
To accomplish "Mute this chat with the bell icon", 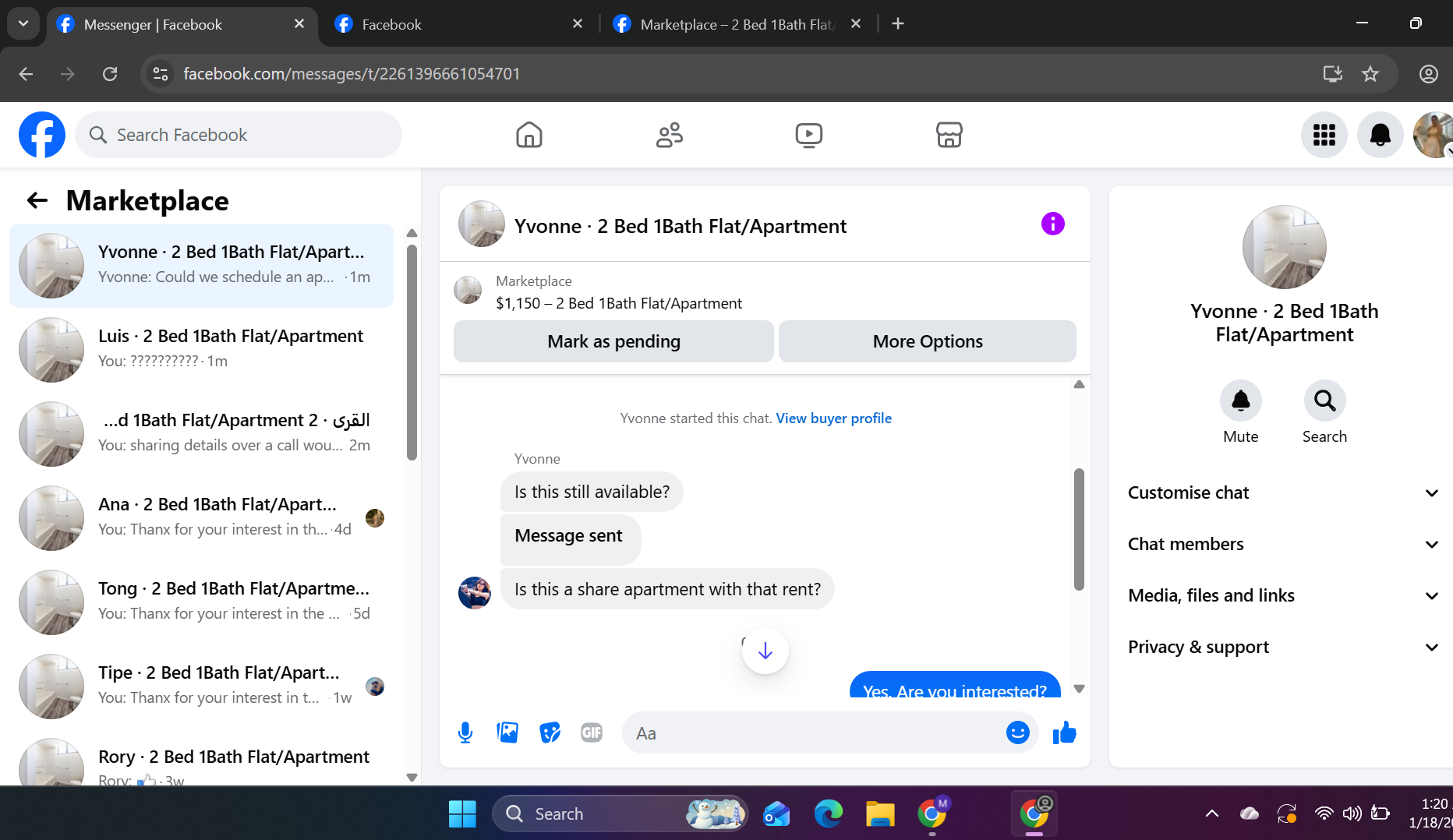I will pyautogui.click(x=1241, y=401).
